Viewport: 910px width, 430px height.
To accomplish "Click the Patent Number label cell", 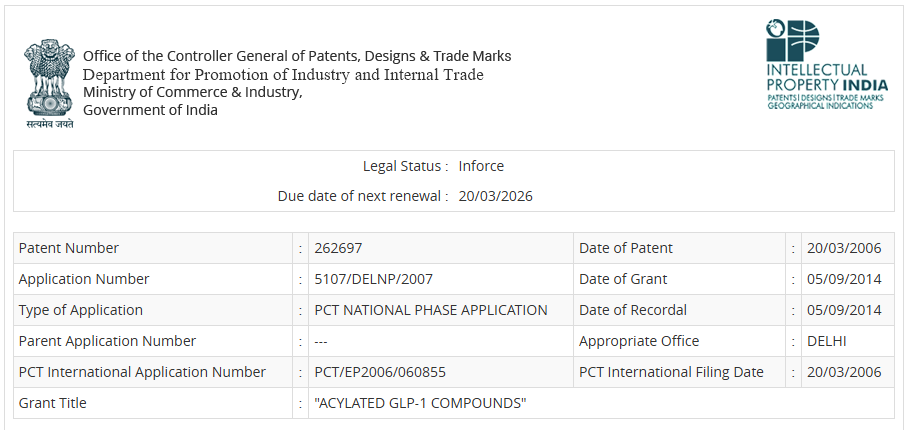I will pos(153,248).
